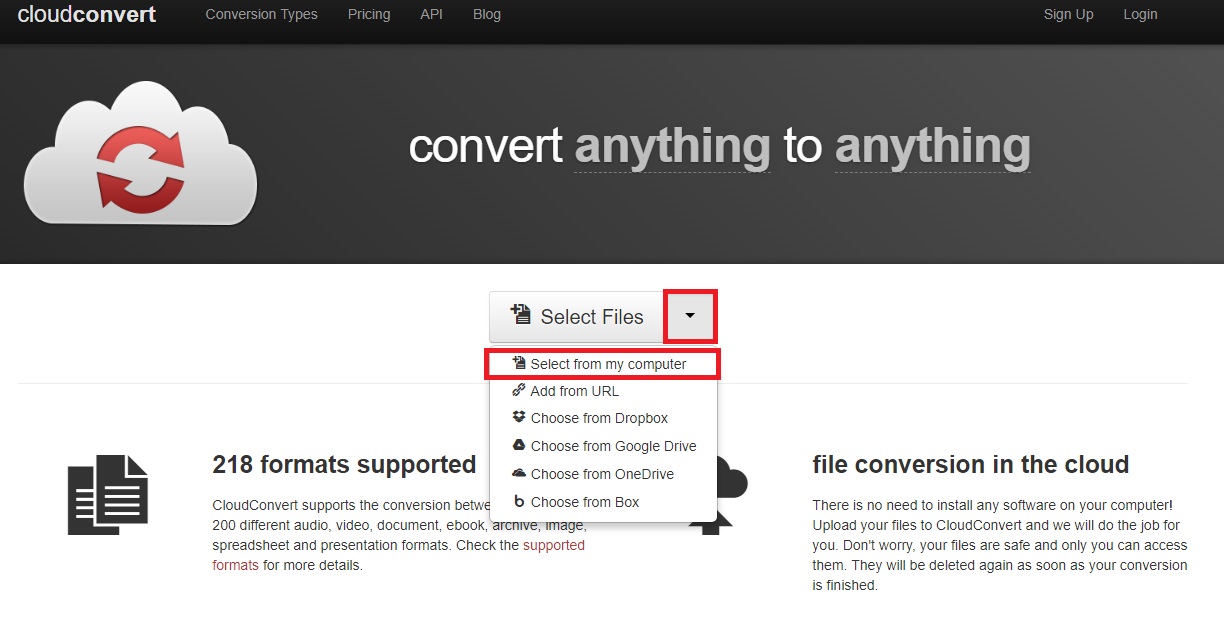Viewport: 1224px width, 618px height.
Task: Click the OneDrive cloud icon in menu
Action: click(518, 473)
